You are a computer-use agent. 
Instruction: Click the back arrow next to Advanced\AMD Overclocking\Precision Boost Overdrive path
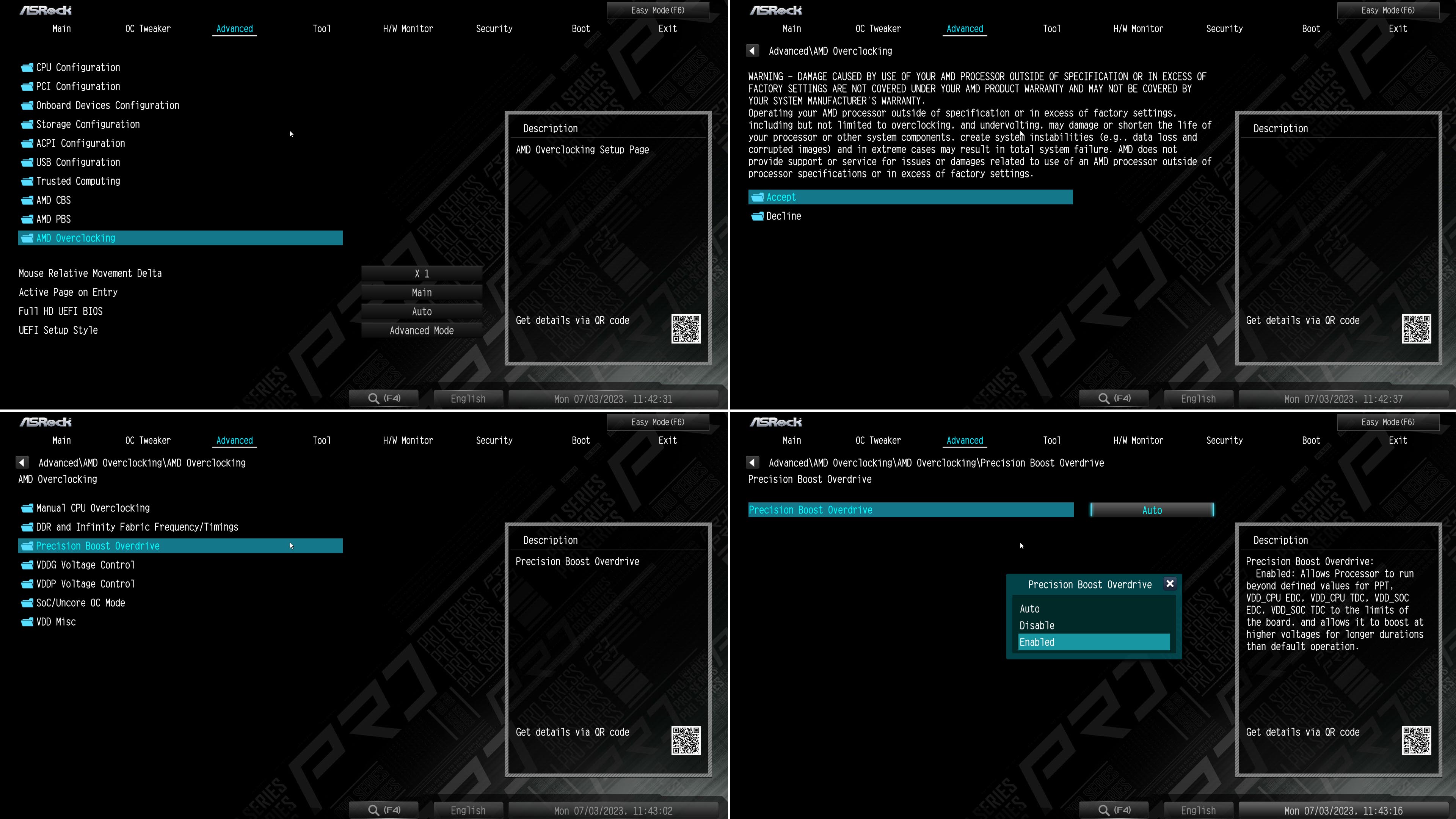752,462
